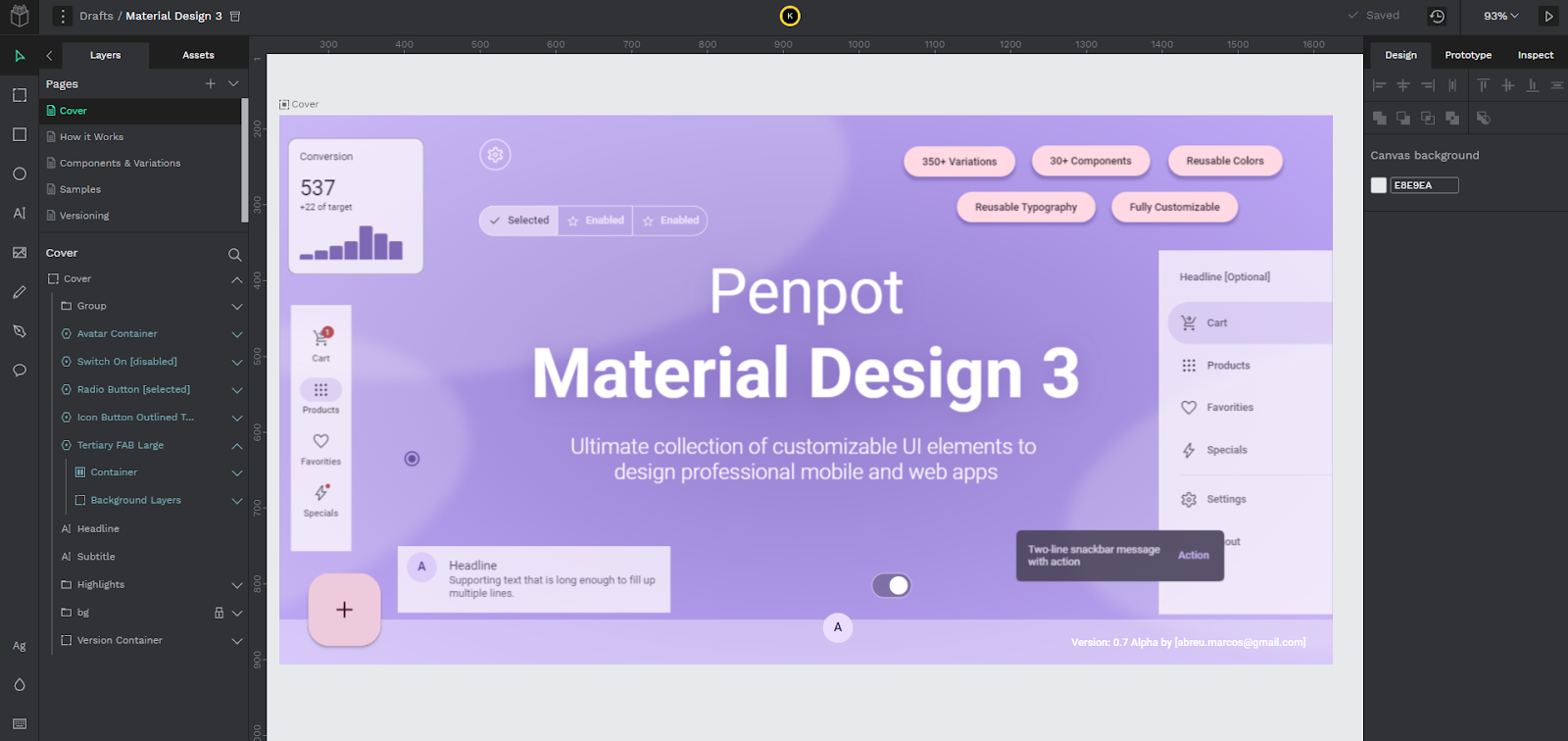Image resolution: width=1568 pixels, height=741 pixels.
Task: Click the canvas background color swatch
Action: (1379, 185)
